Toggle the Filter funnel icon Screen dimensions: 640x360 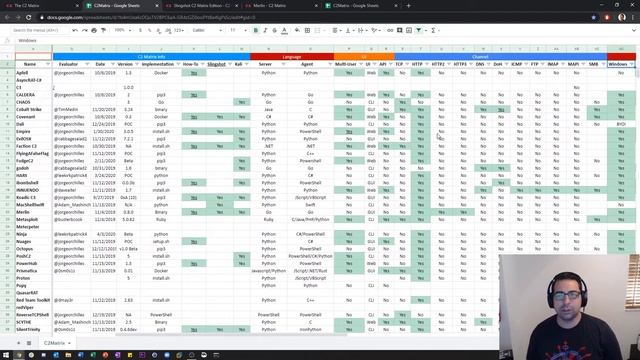pyautogui.click(x=418, y=30)
